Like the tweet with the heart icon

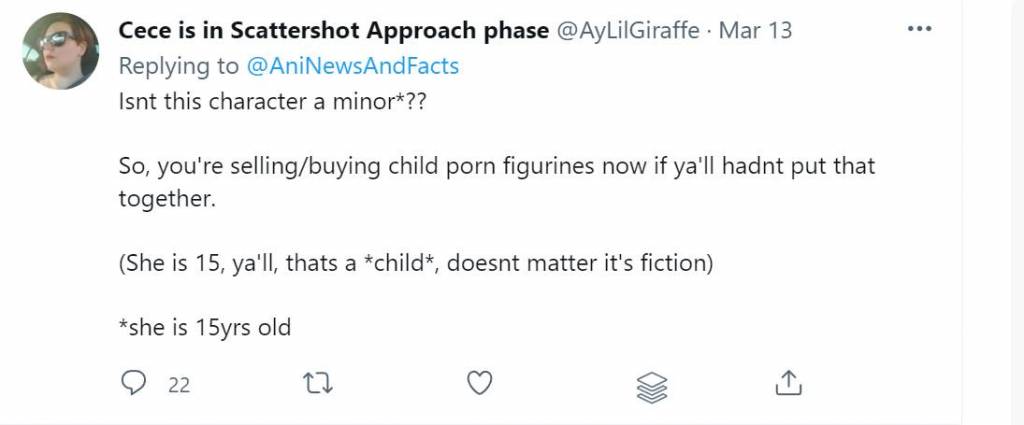click(481, 382)
